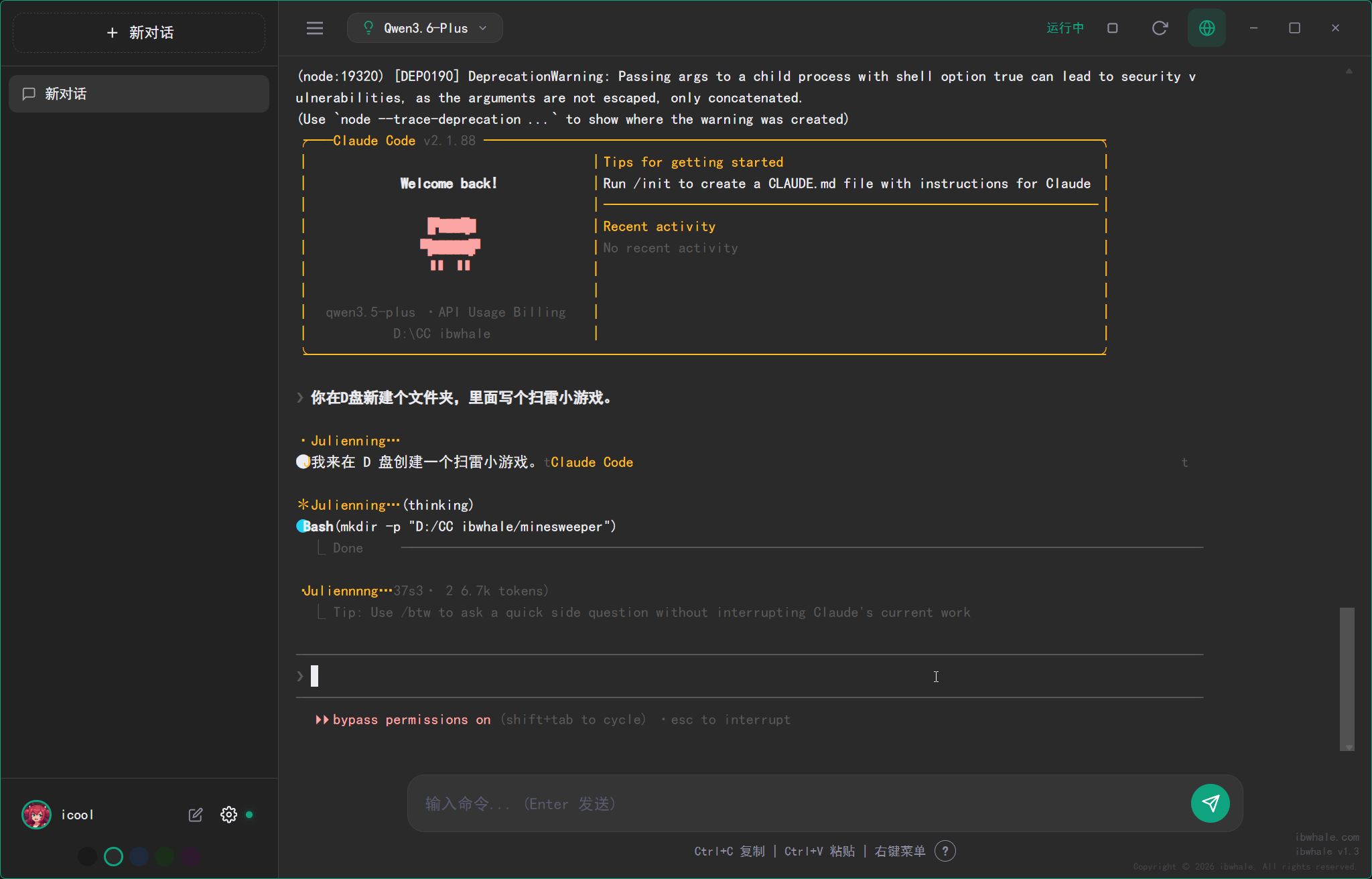
Task: Focus the command input field
Action: (x=797, y=803)
